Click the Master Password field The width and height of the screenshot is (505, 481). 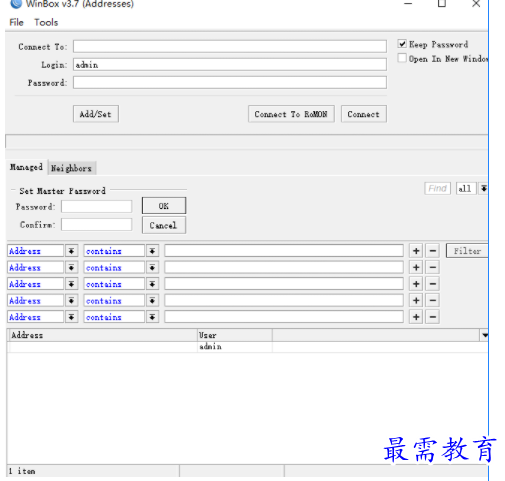click(x=96, y=206)
